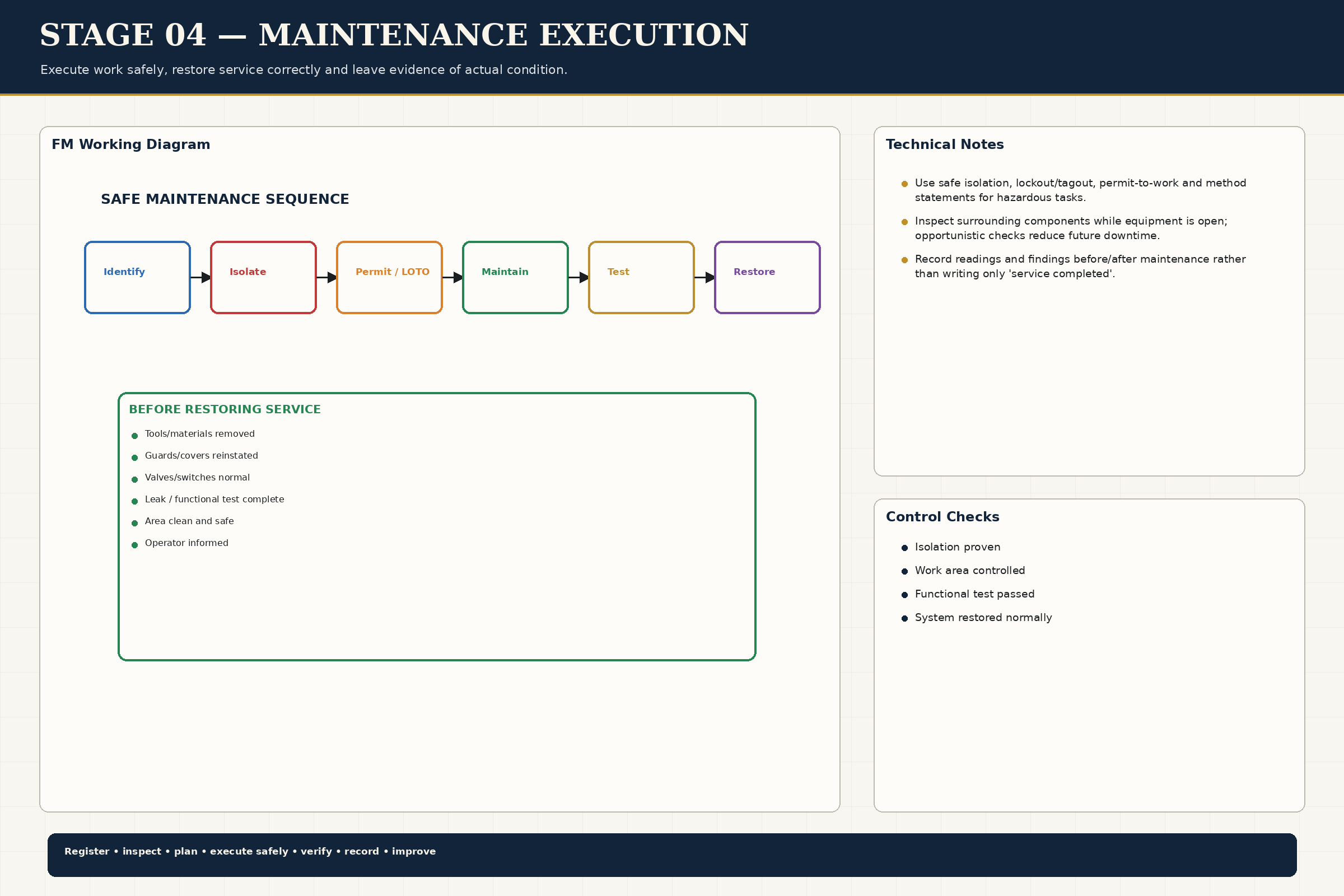Click the 'Technical Notes' heading
Image resolution: width=1344 pixels, height=896 pixels.
(x=945, y=144)
